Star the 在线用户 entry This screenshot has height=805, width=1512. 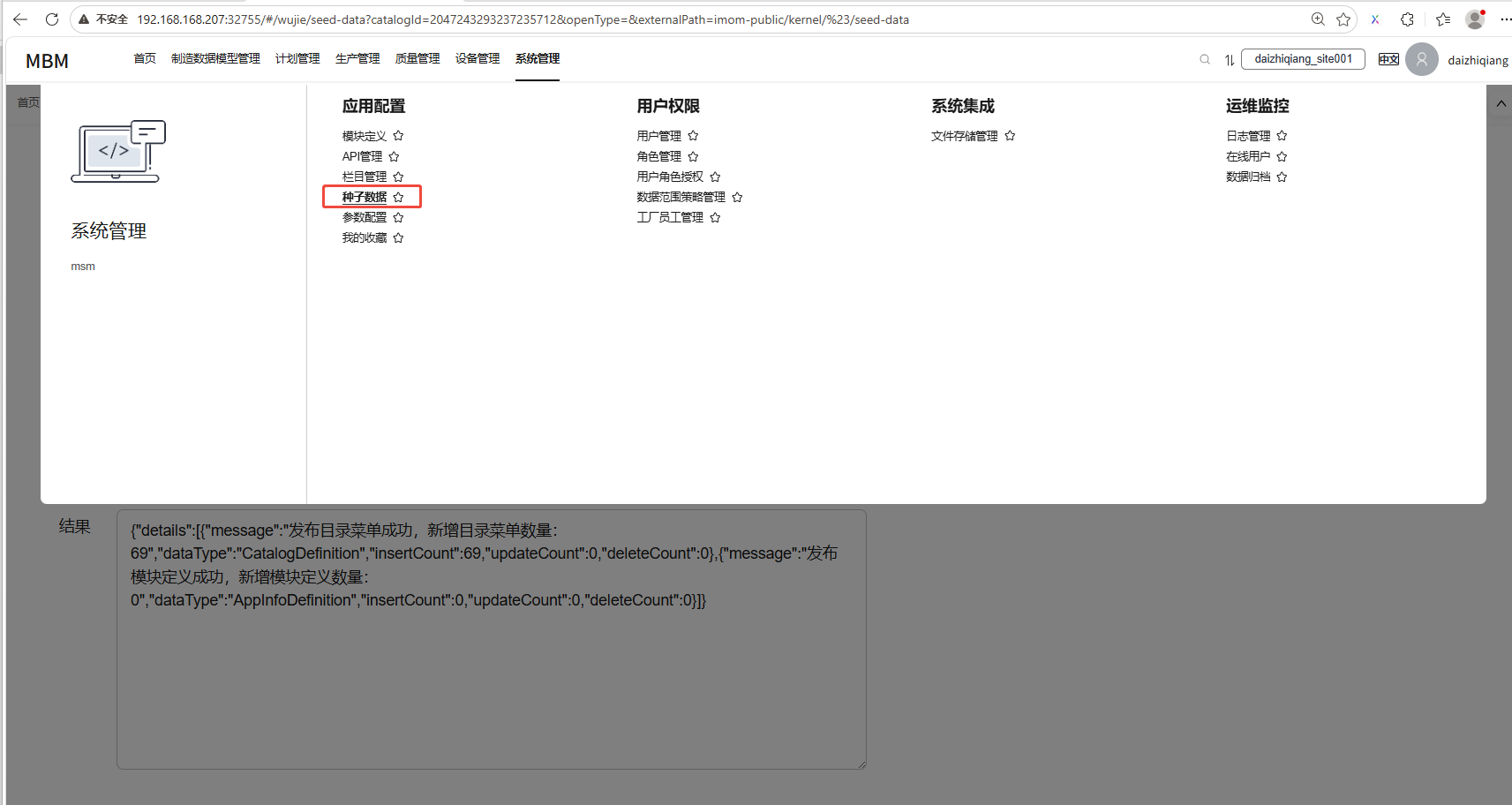click(x=1282, y=156)
